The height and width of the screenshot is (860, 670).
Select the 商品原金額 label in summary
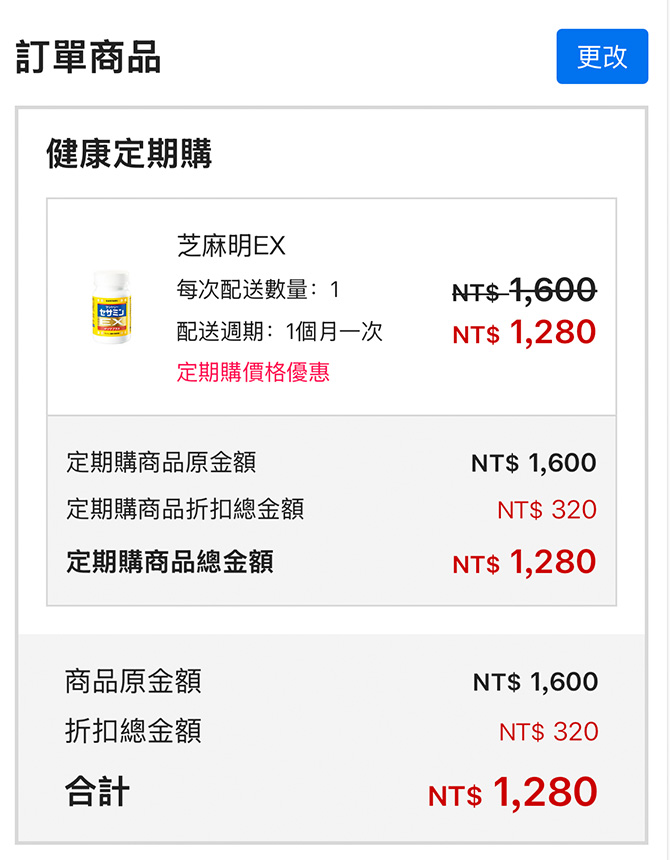(x=133, y=682)
